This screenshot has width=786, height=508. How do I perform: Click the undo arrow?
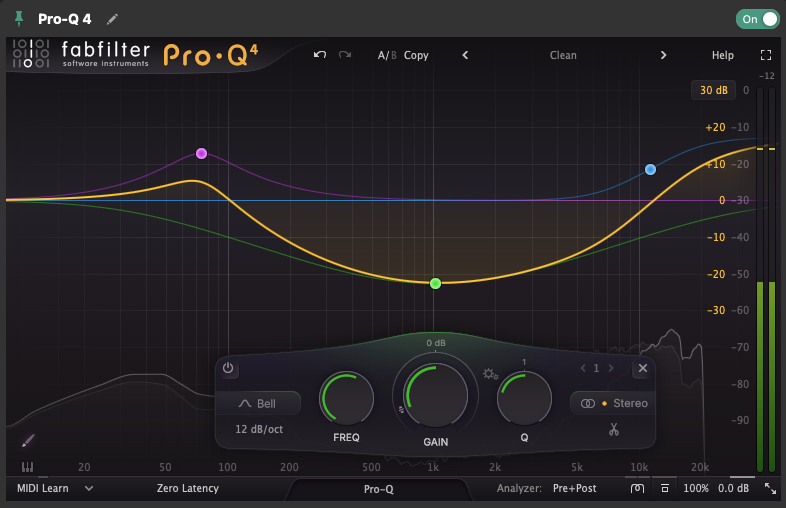(320, 55)
